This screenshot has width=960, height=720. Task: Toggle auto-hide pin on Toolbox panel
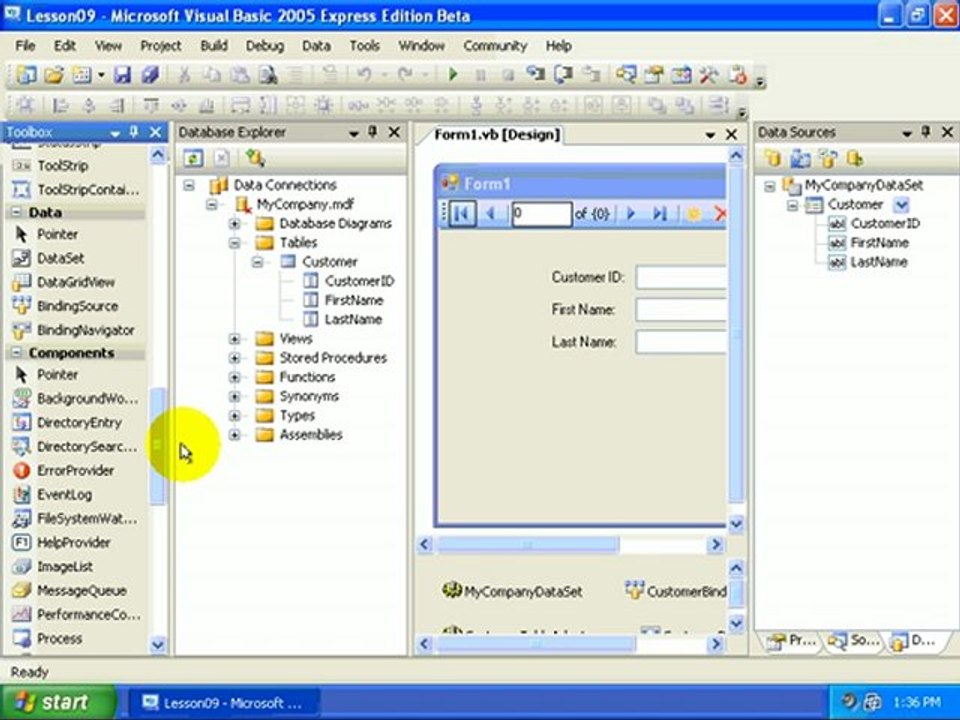tap(135, 132)
